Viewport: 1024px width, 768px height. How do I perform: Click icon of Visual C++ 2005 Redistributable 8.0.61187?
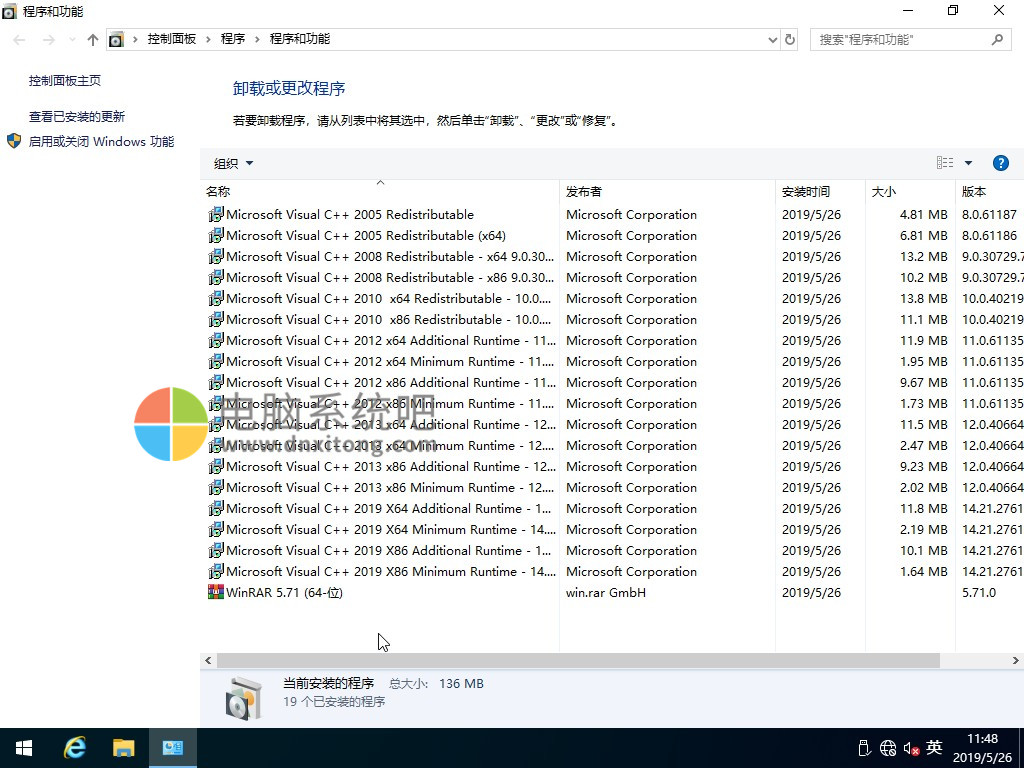coord(216,214)
